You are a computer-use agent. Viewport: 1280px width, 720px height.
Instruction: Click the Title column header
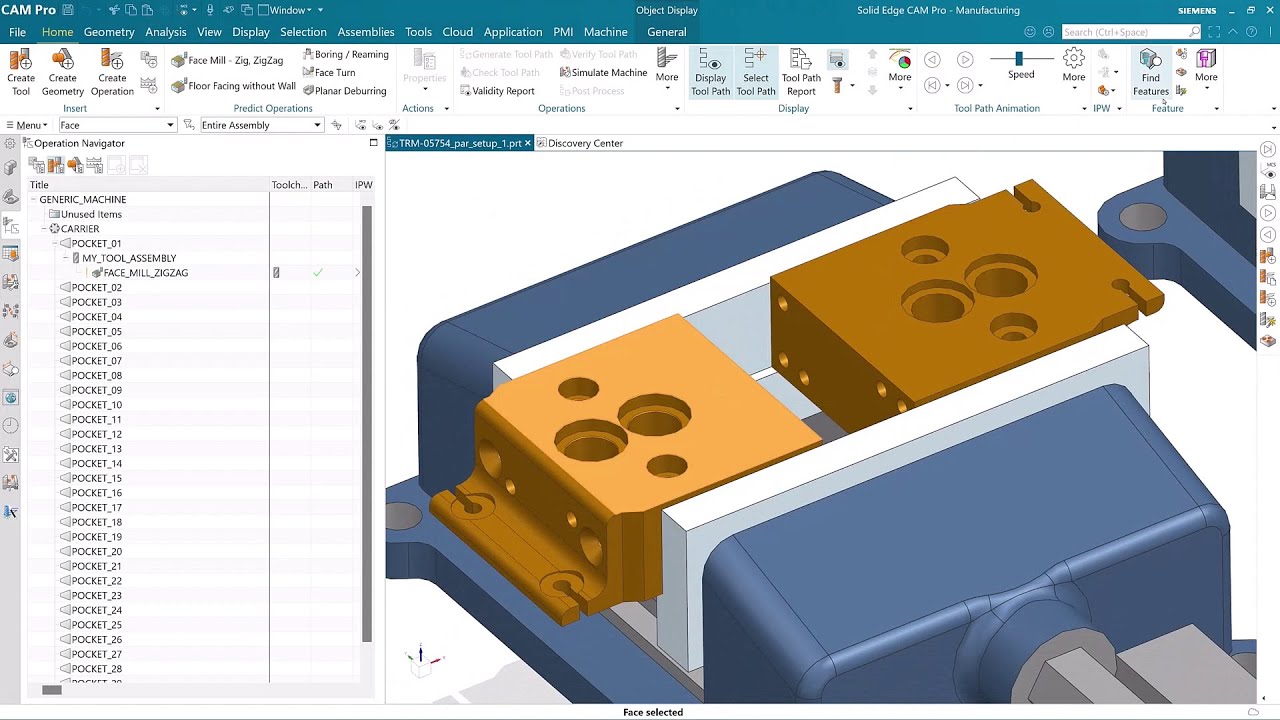(x=148, y=185)
